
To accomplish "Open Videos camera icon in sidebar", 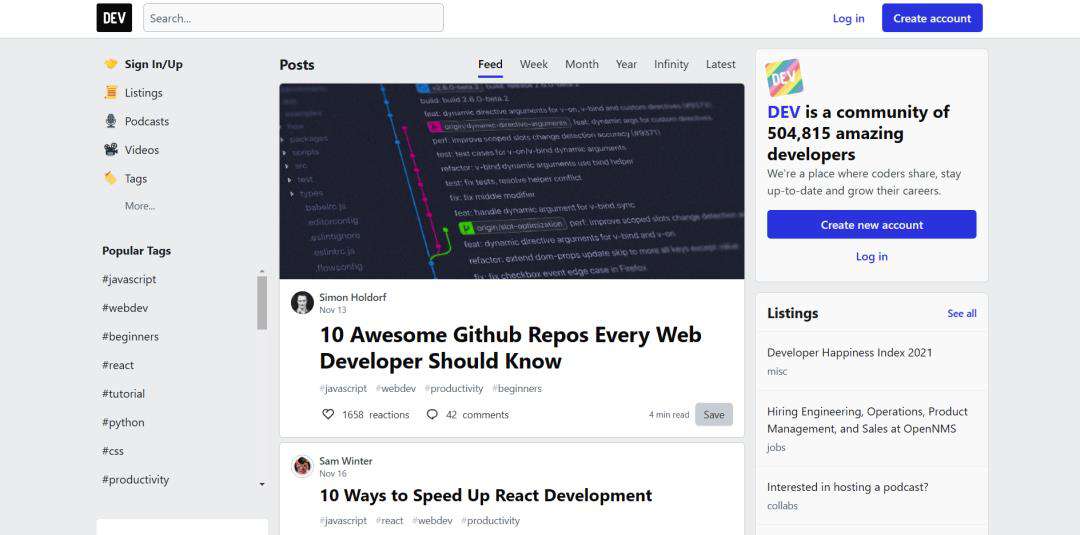I will coord(110,149).
